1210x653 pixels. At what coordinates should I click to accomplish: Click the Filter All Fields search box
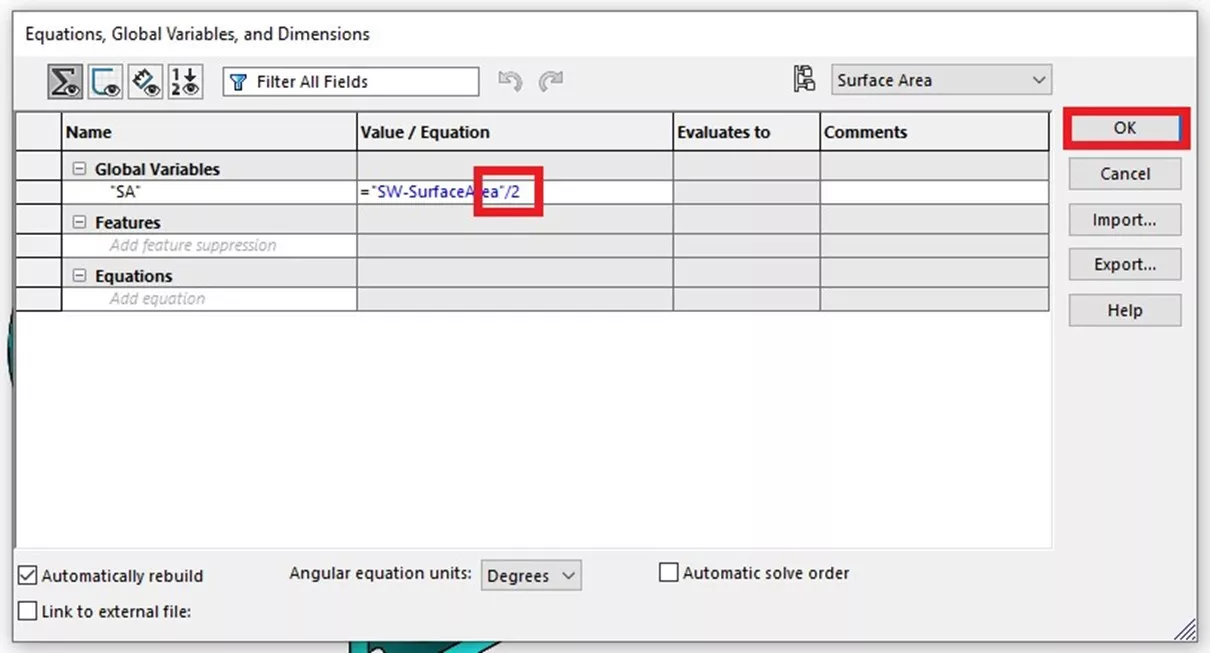point(350,81)
